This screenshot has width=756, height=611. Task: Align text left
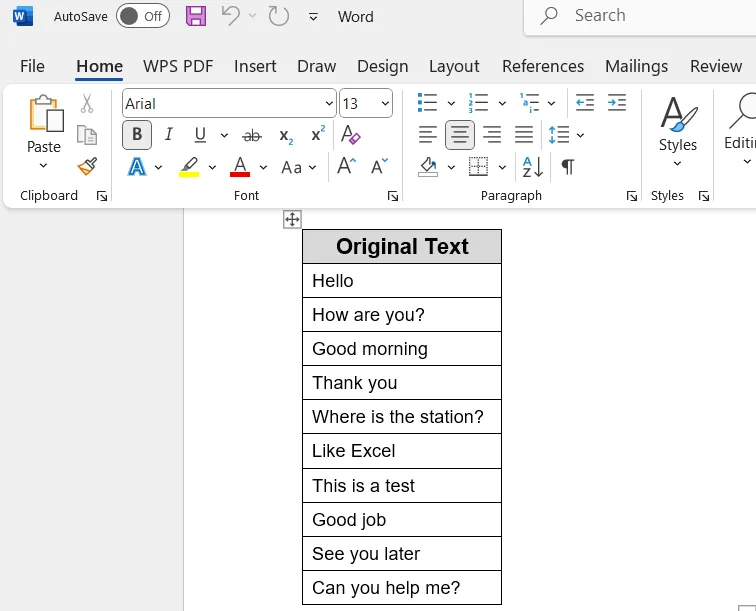coord(427,135)
